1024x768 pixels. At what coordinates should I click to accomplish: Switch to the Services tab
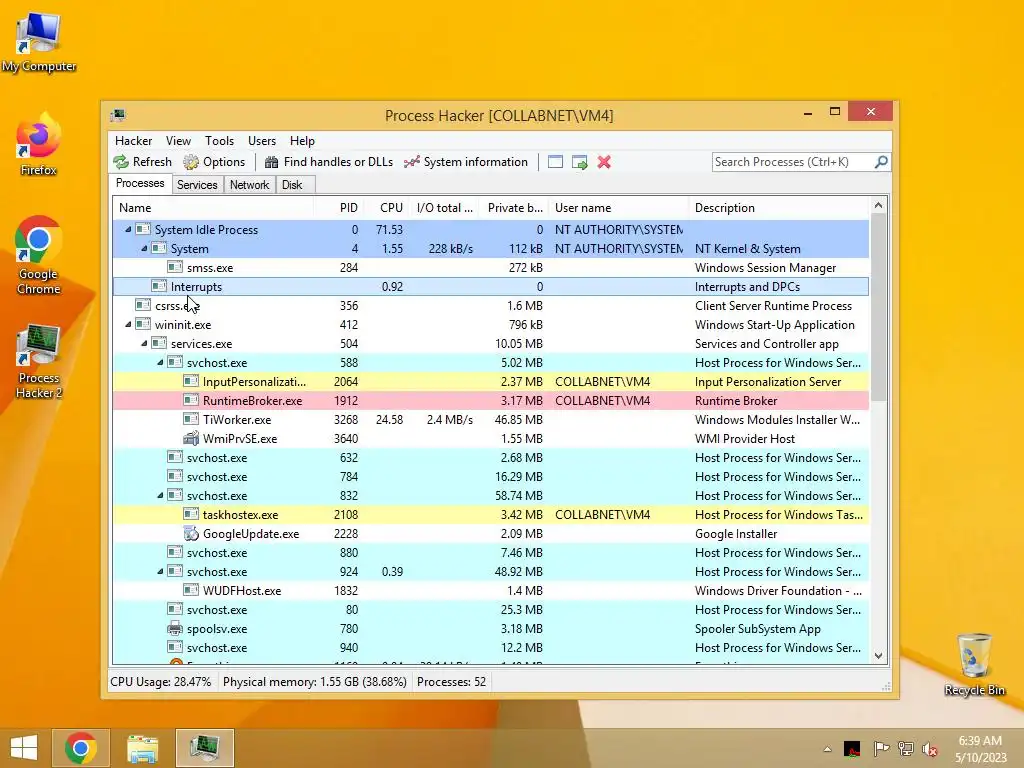tap(197, 185)
